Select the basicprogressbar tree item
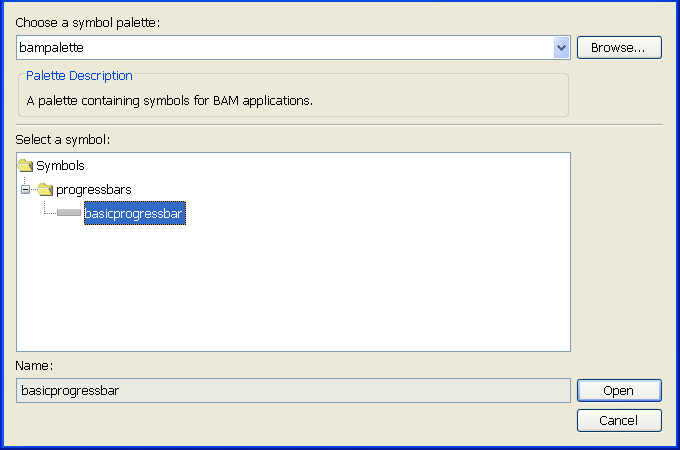 coord(134,212)
